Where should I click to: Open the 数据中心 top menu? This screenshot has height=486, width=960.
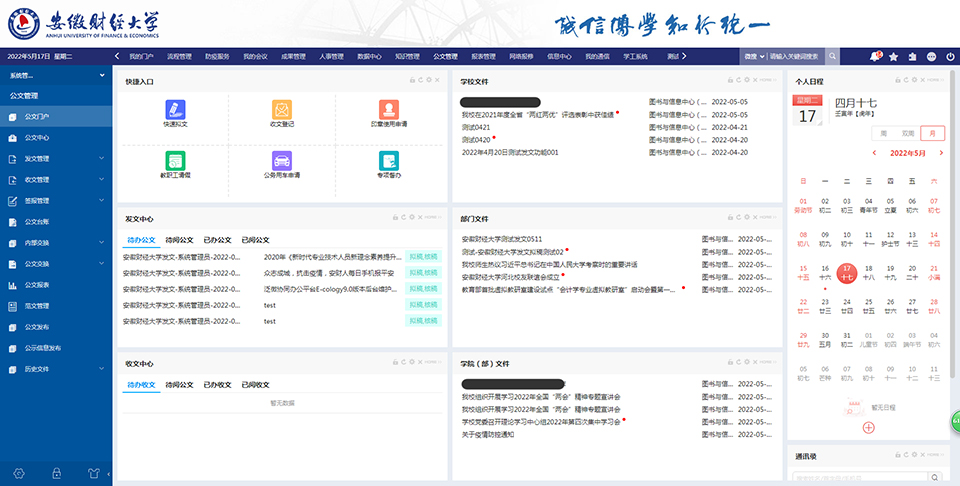click(369, 56)
